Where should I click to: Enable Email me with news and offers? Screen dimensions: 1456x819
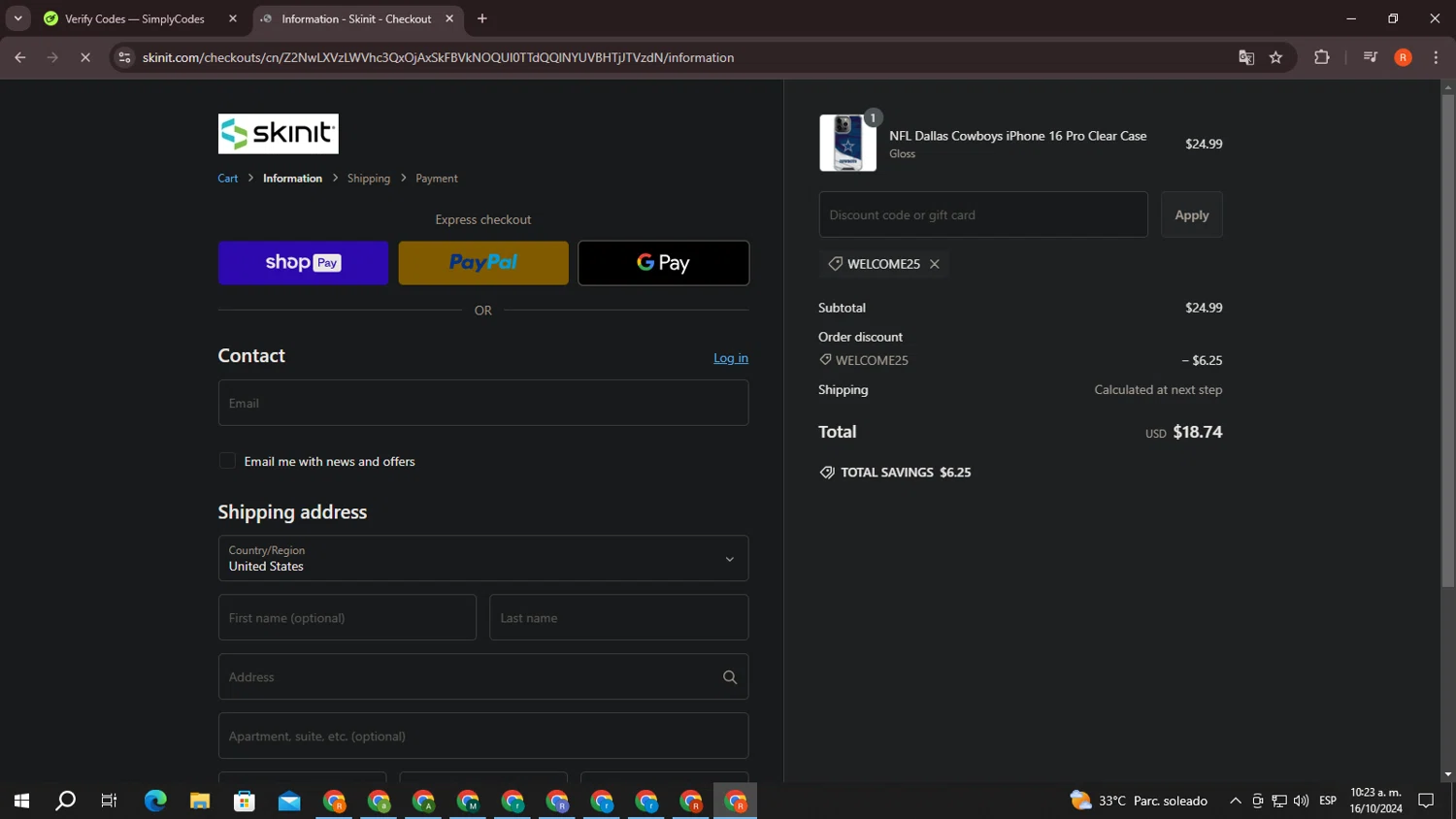[227, 461]
